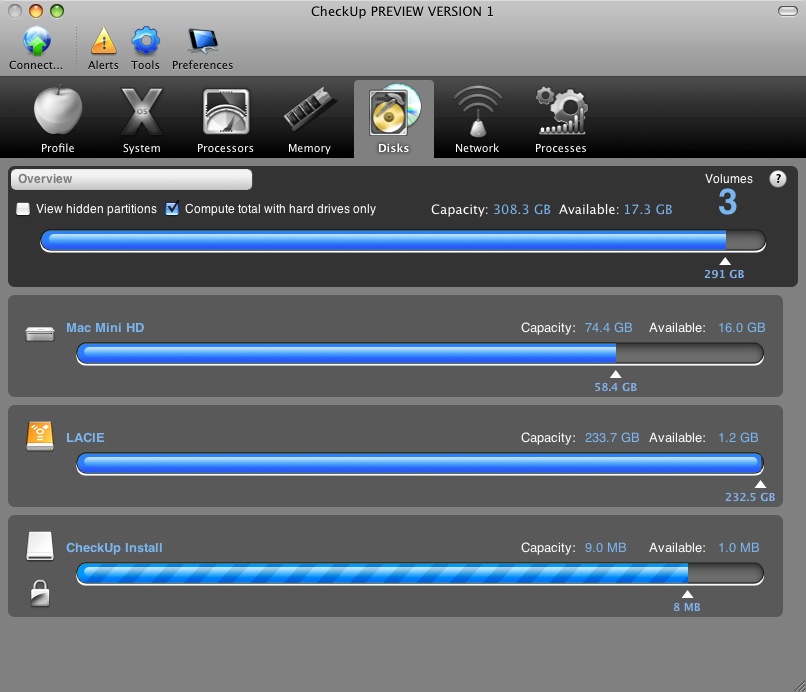Screen dimensions: 806x692
Task: Click the 291 GB used marker
Action: (724, 269)
